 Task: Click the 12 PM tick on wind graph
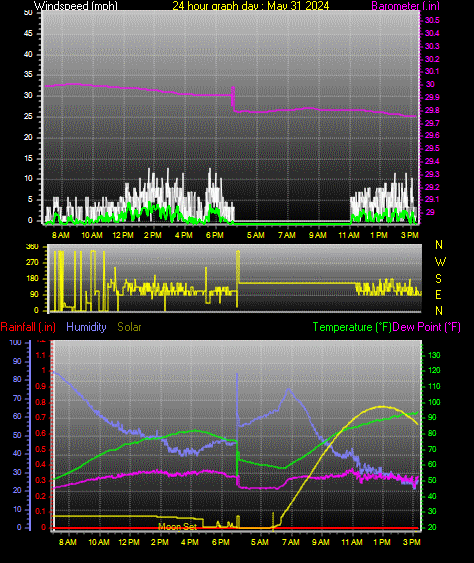(x=123, y=235)
